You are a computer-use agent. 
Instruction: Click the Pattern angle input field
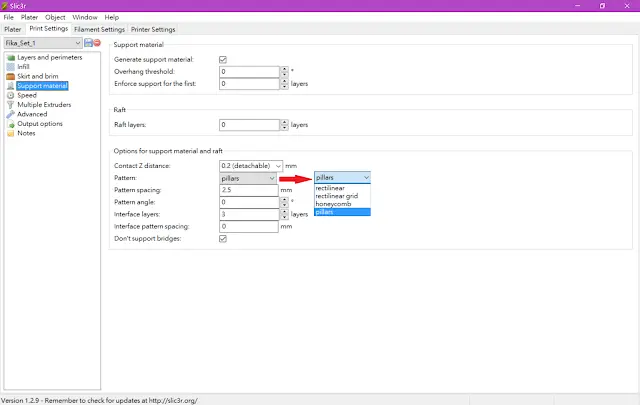(249, 202)
